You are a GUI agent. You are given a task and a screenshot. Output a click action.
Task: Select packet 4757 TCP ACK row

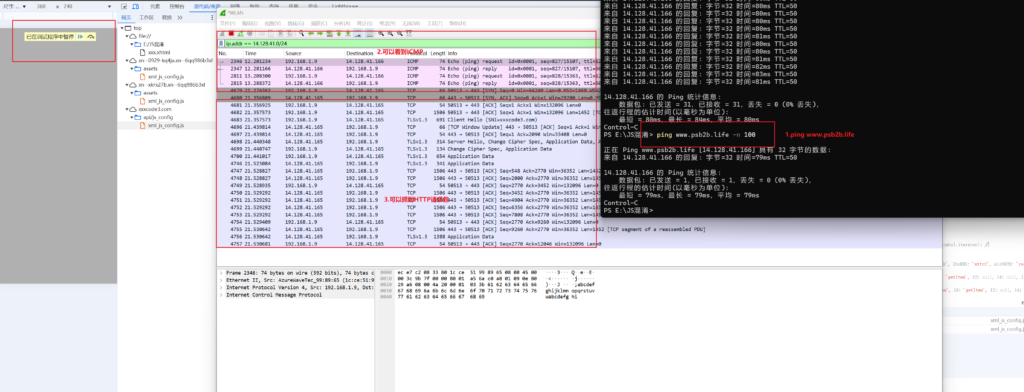[408, 244]
